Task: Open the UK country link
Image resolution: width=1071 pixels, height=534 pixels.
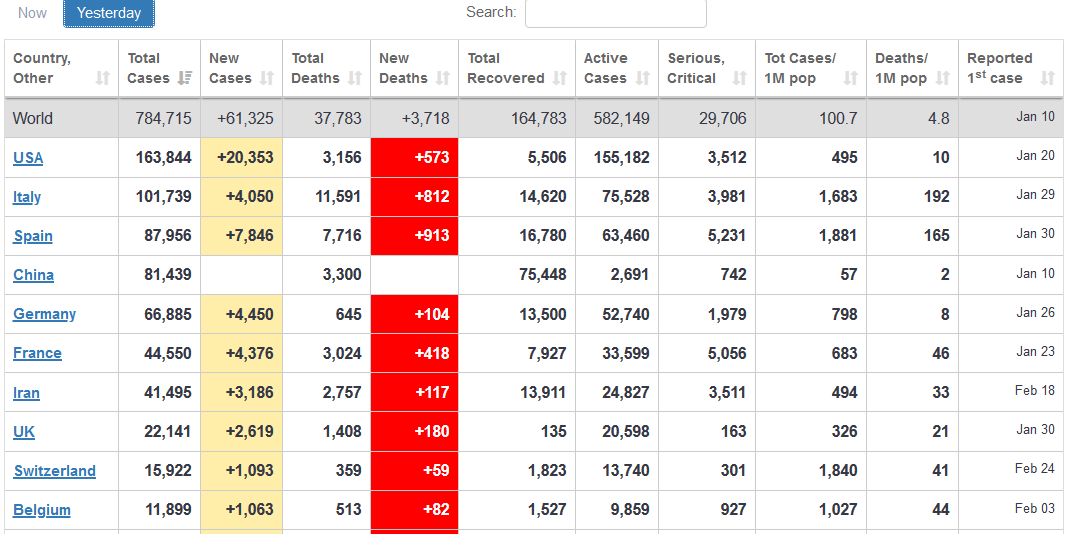Action: (x=24, y=432)
